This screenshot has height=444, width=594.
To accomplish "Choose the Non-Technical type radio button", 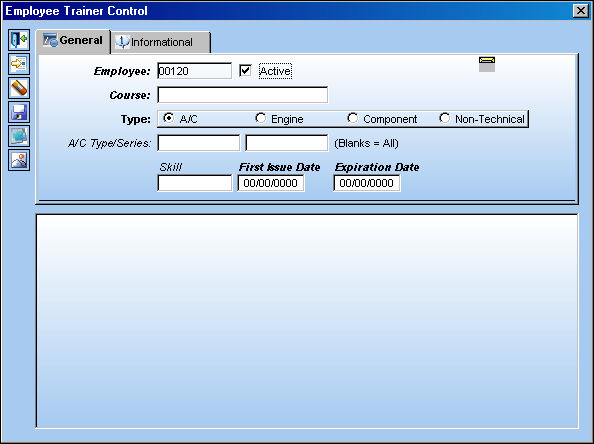I will point(444,118).
